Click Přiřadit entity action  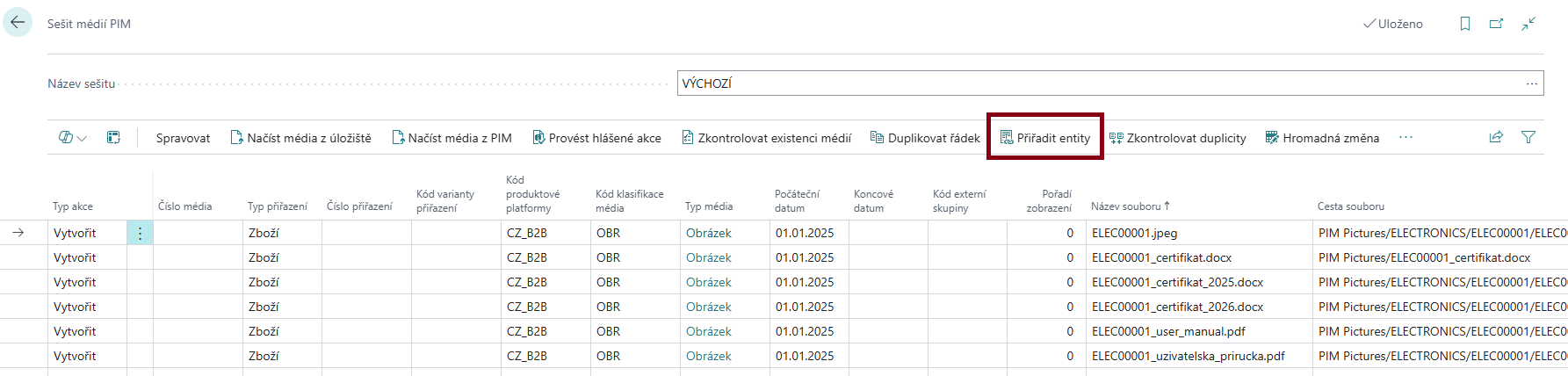coord(1045,138)
